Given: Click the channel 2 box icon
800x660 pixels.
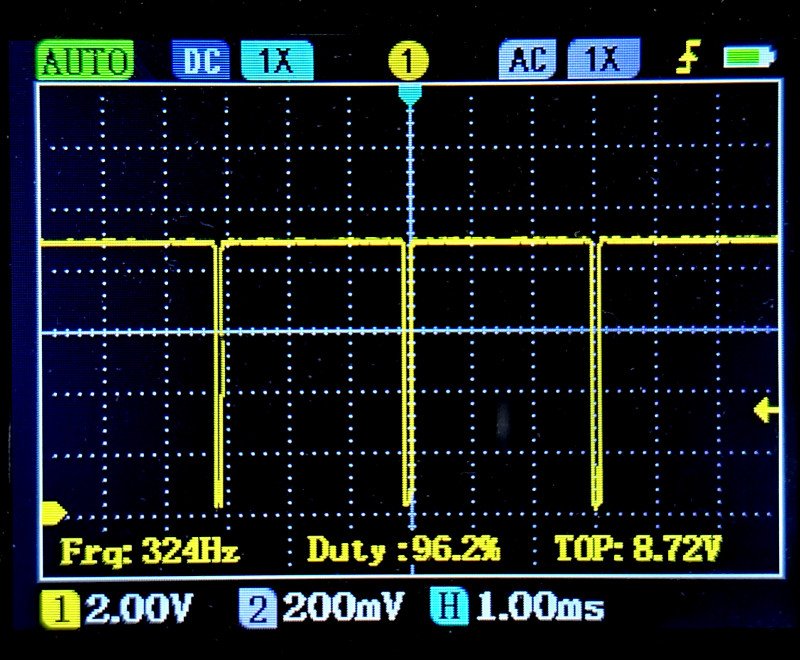Looking at the screenshot, I should [259, 608].
